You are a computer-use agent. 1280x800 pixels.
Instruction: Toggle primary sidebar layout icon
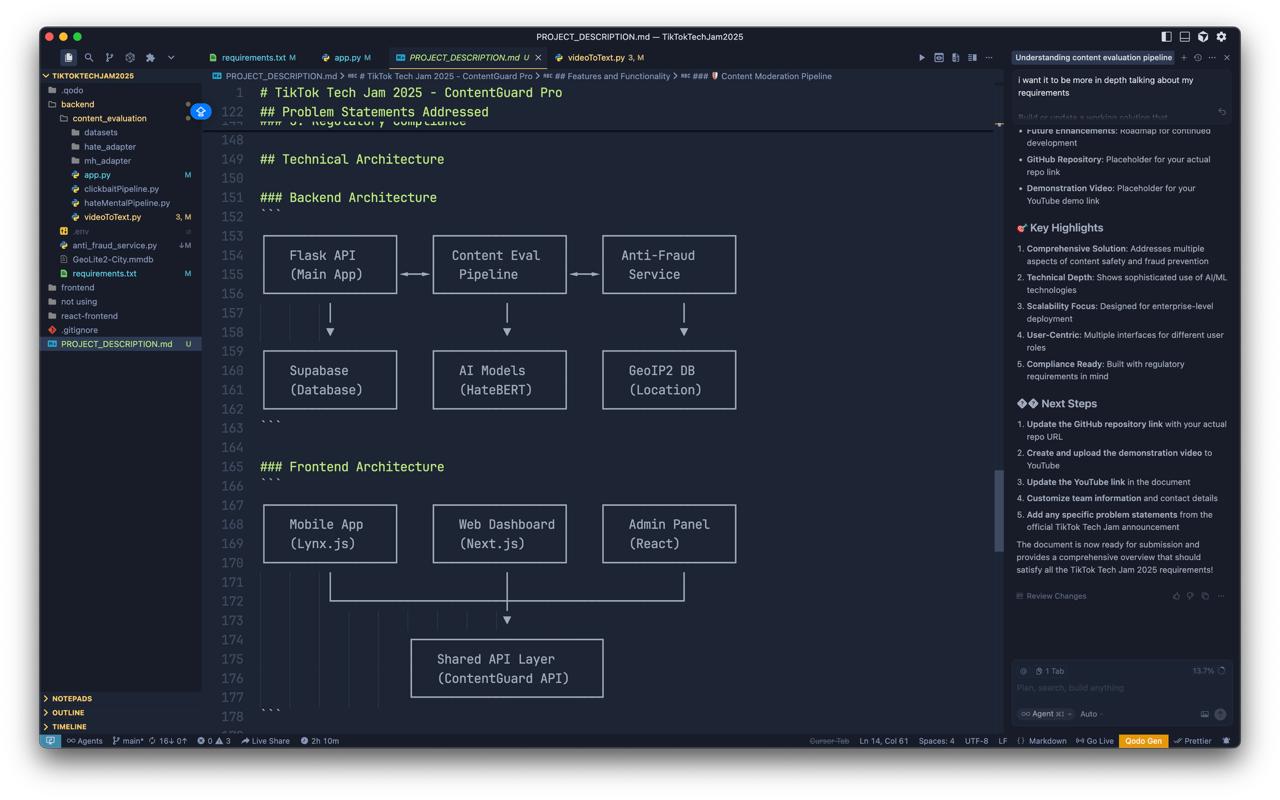point(1166,37)
